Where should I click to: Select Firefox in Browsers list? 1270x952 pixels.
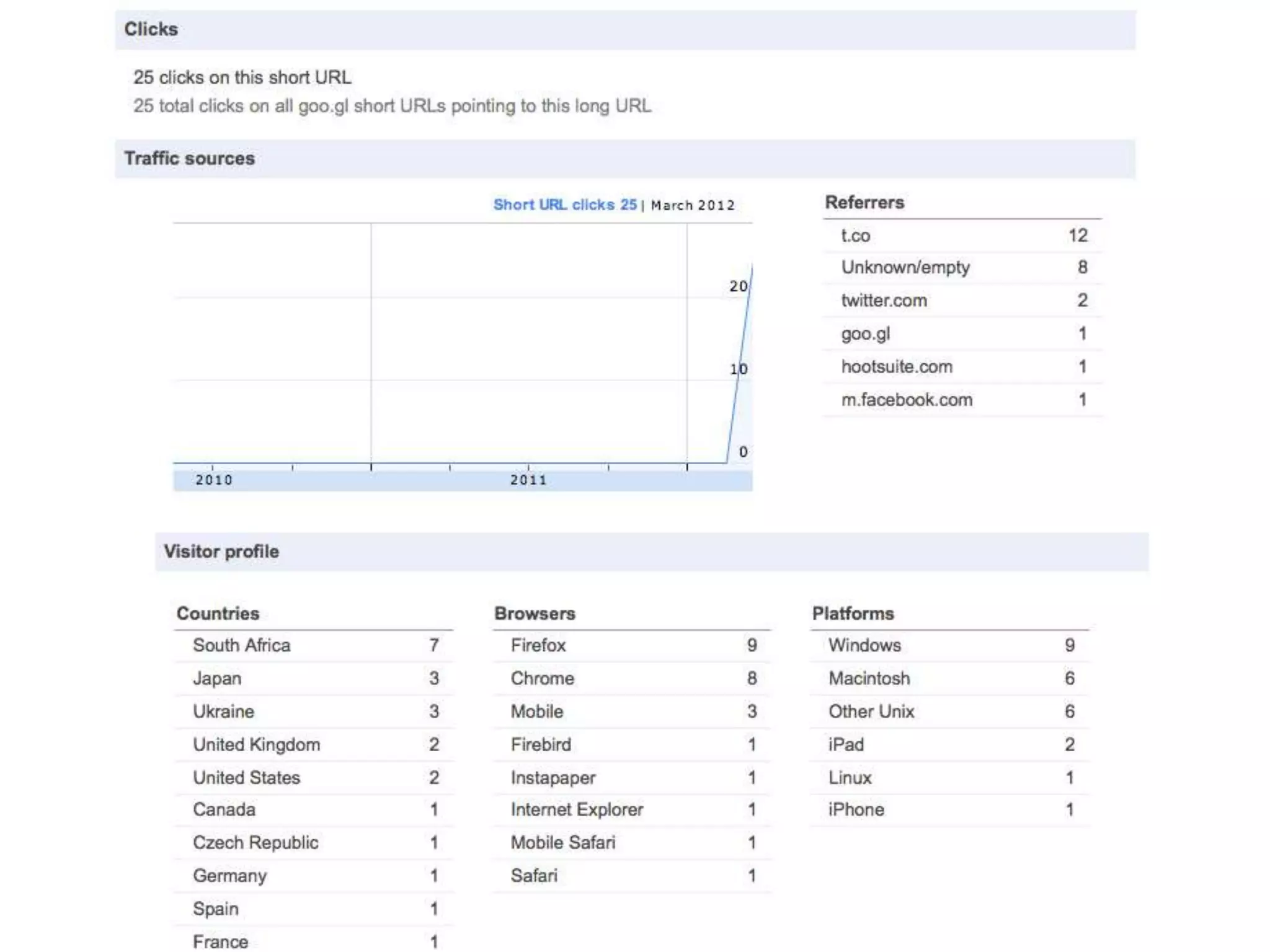point(538,645)
